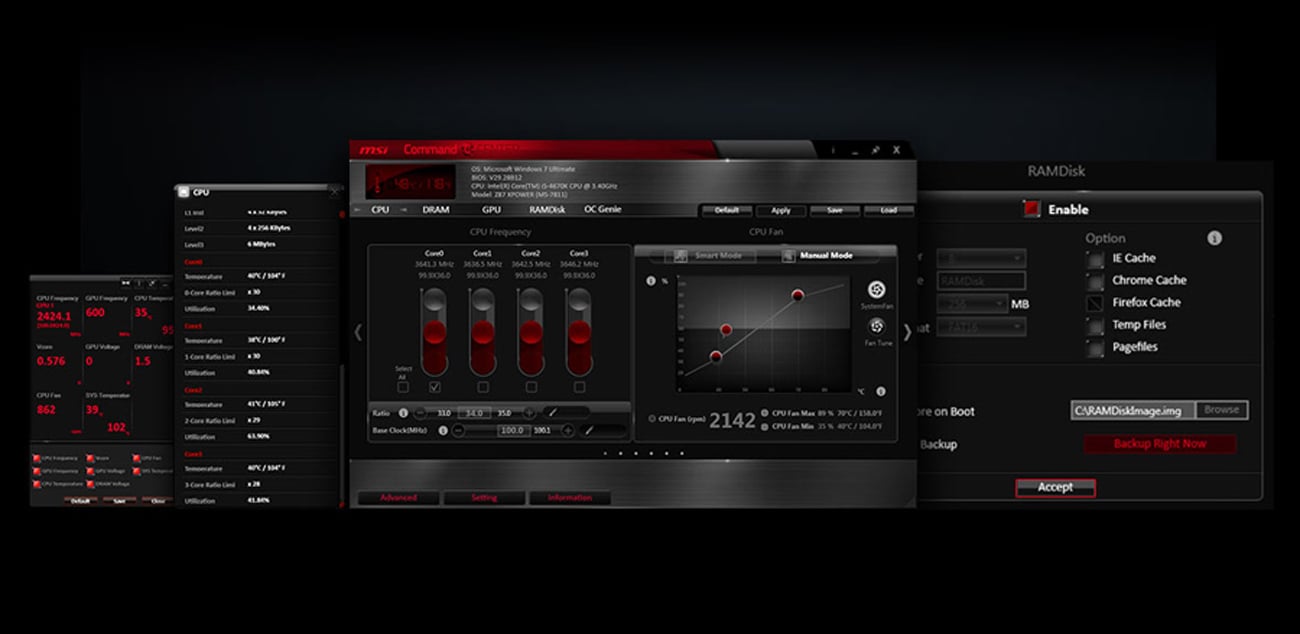Check the Core1 checkbox

click(483, 386)
